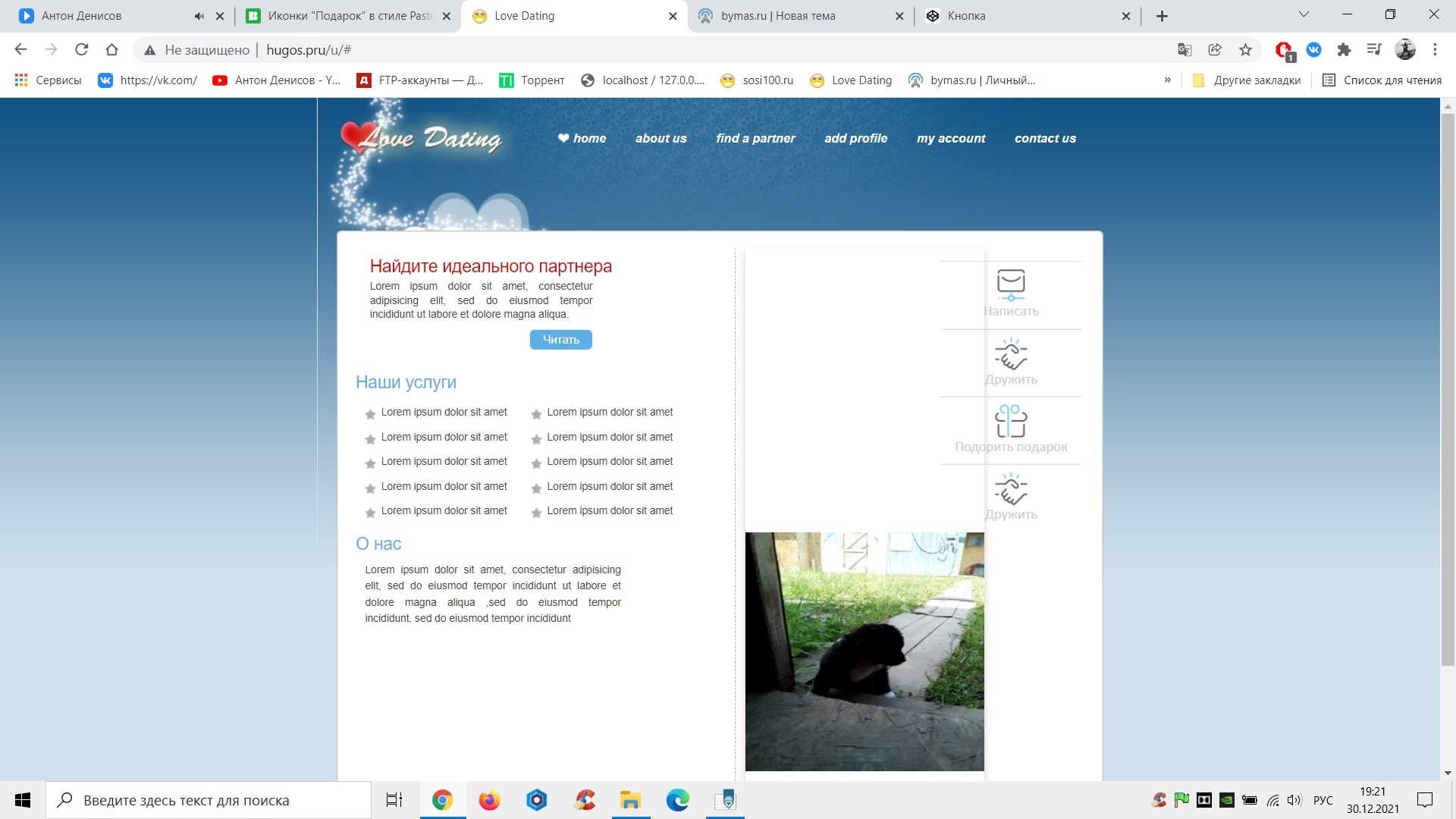The image size is (1456, 819).
Task: Click the Читать button
Action: tap(560, 340)
